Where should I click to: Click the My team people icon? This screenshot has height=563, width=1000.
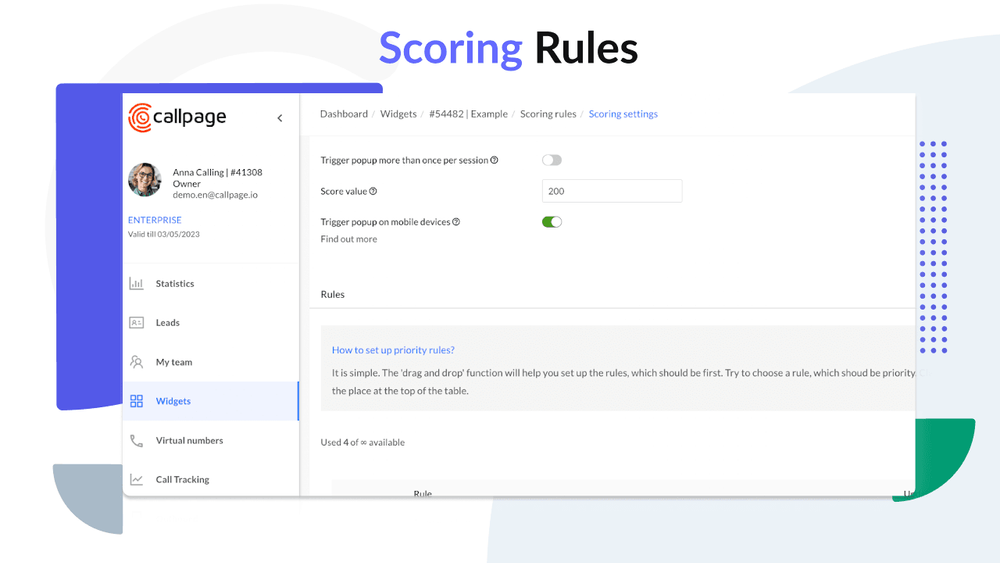(136, 362)
